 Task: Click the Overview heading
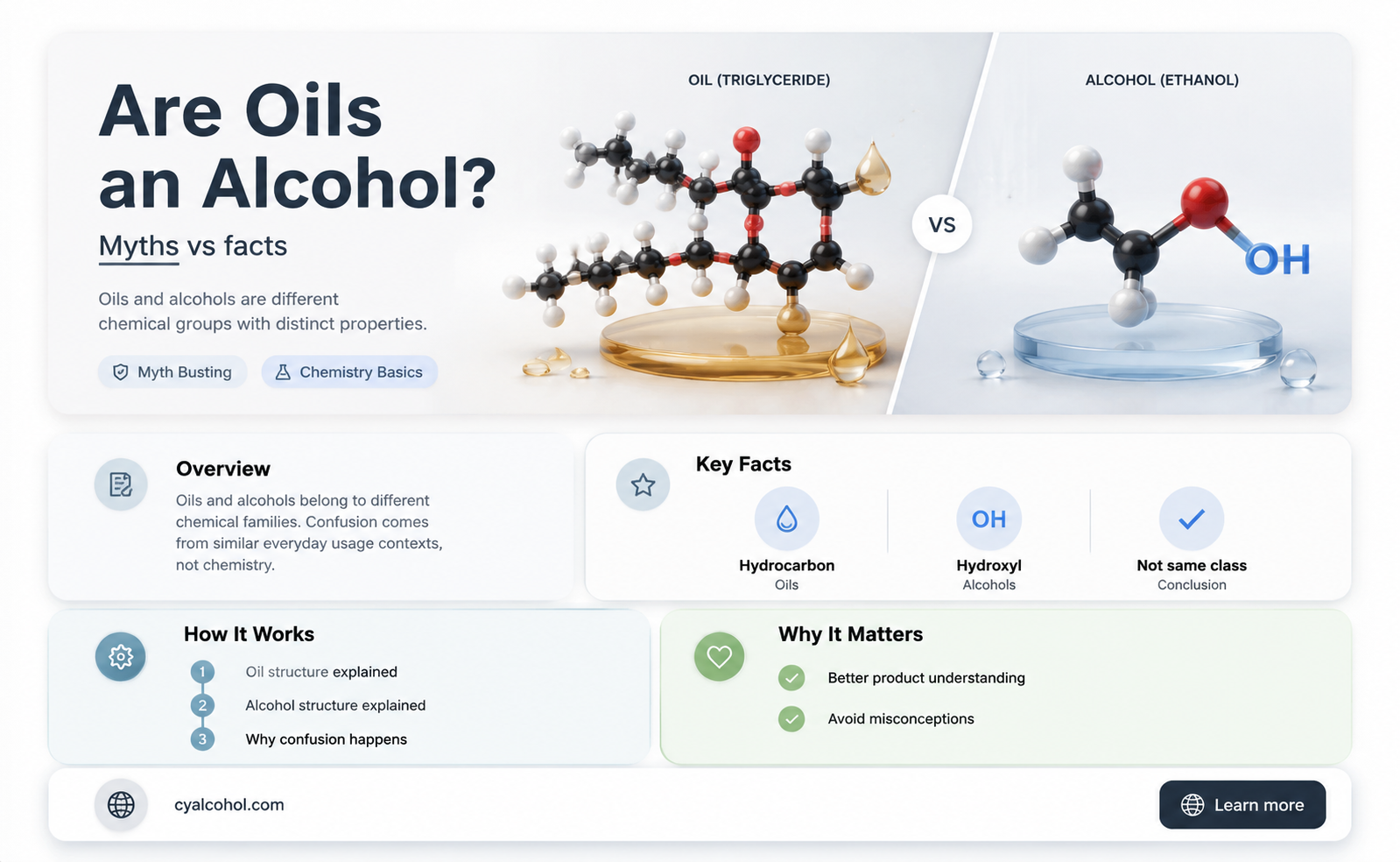(x=223, y=469)
